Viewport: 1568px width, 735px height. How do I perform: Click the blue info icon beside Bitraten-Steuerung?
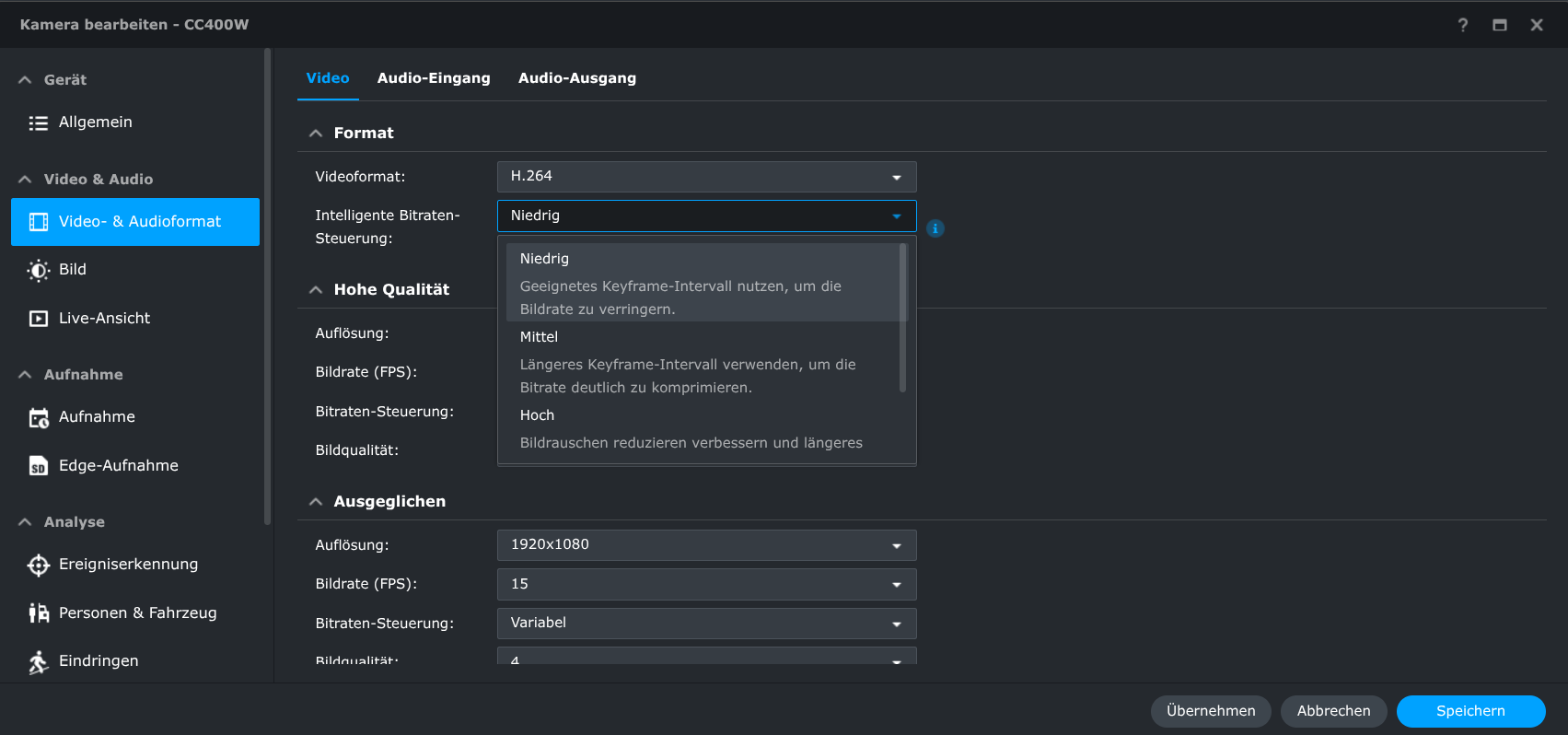pos(935,228)
